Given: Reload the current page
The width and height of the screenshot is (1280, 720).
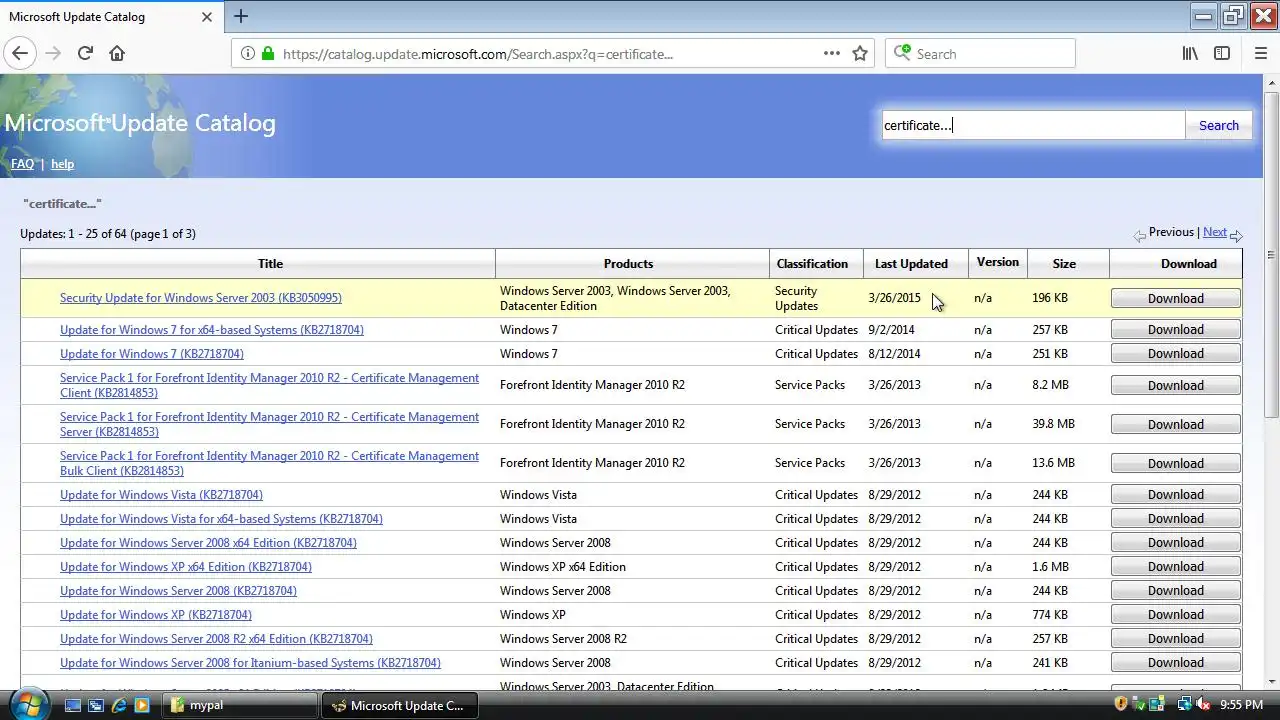Looking at the screenshot, I should coord(85,54).
